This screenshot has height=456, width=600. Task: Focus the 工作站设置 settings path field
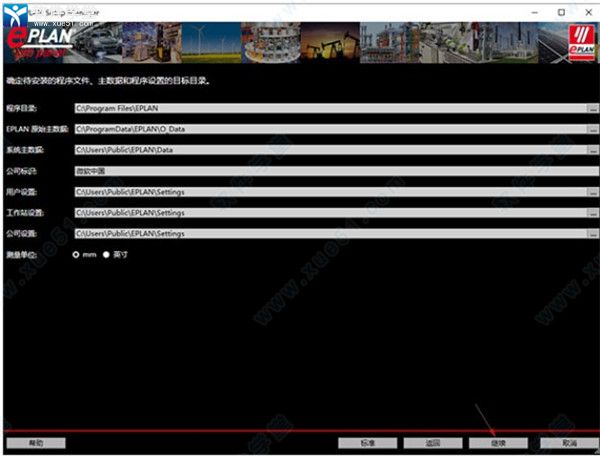tap(331, 213)
